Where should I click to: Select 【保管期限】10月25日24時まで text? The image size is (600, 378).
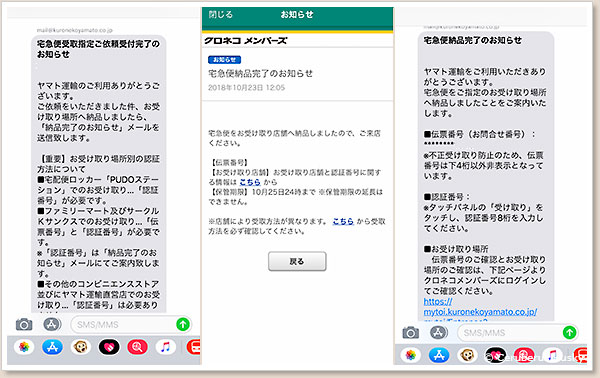(262, 192)
